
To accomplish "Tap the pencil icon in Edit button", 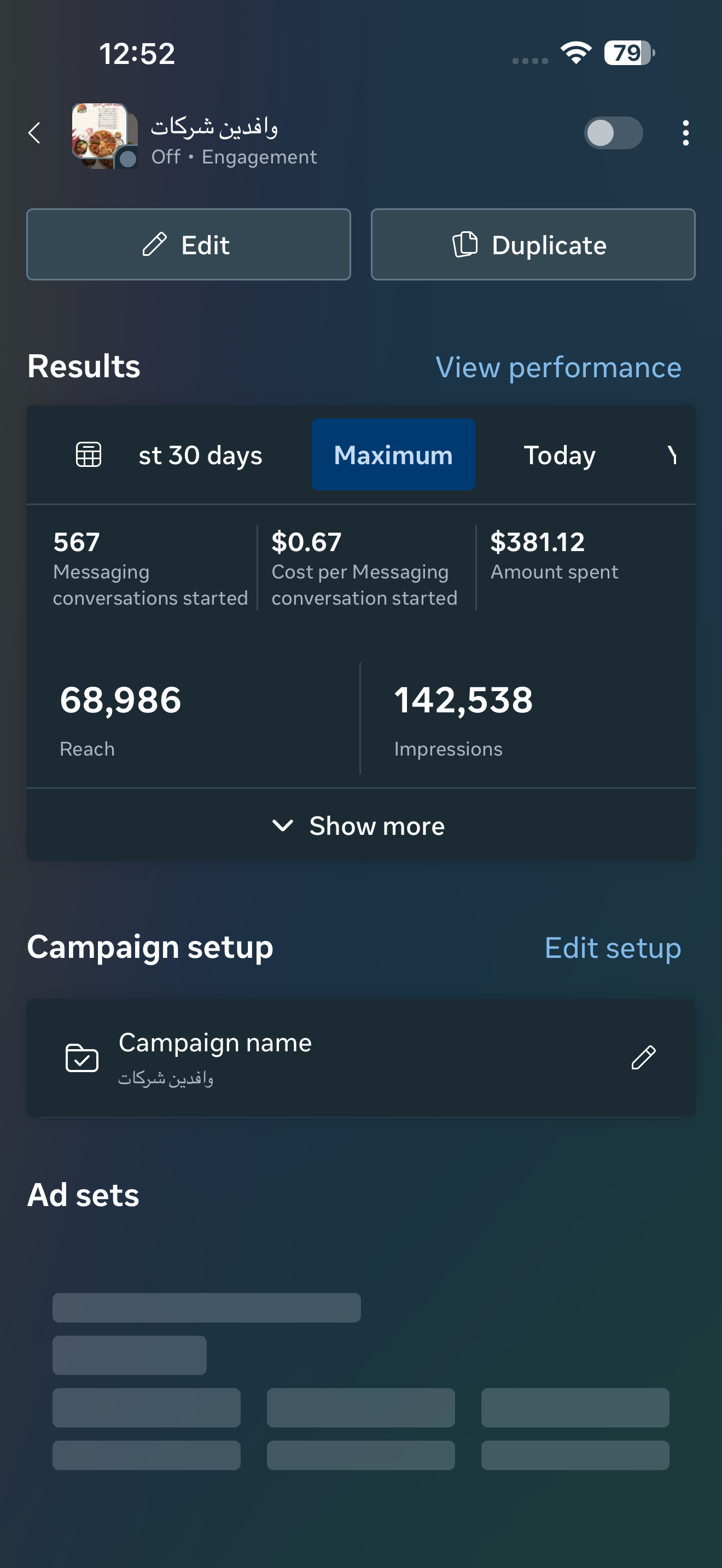I will click(155, 245).
